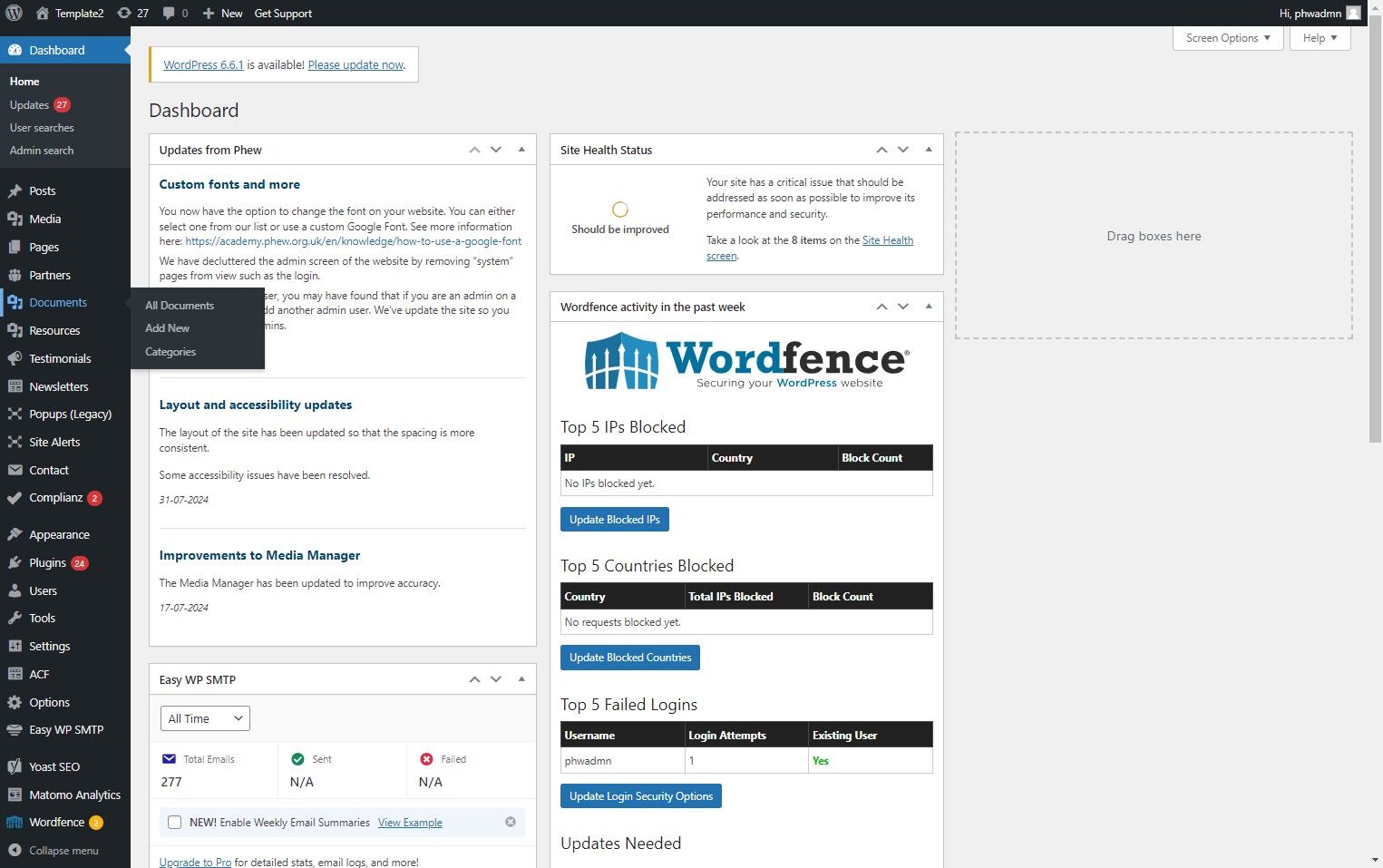The height and width of the screenshot is (868, 1383).
Task: Click the Users person icon
Action: pyautogui.click(x=15, y=590)
